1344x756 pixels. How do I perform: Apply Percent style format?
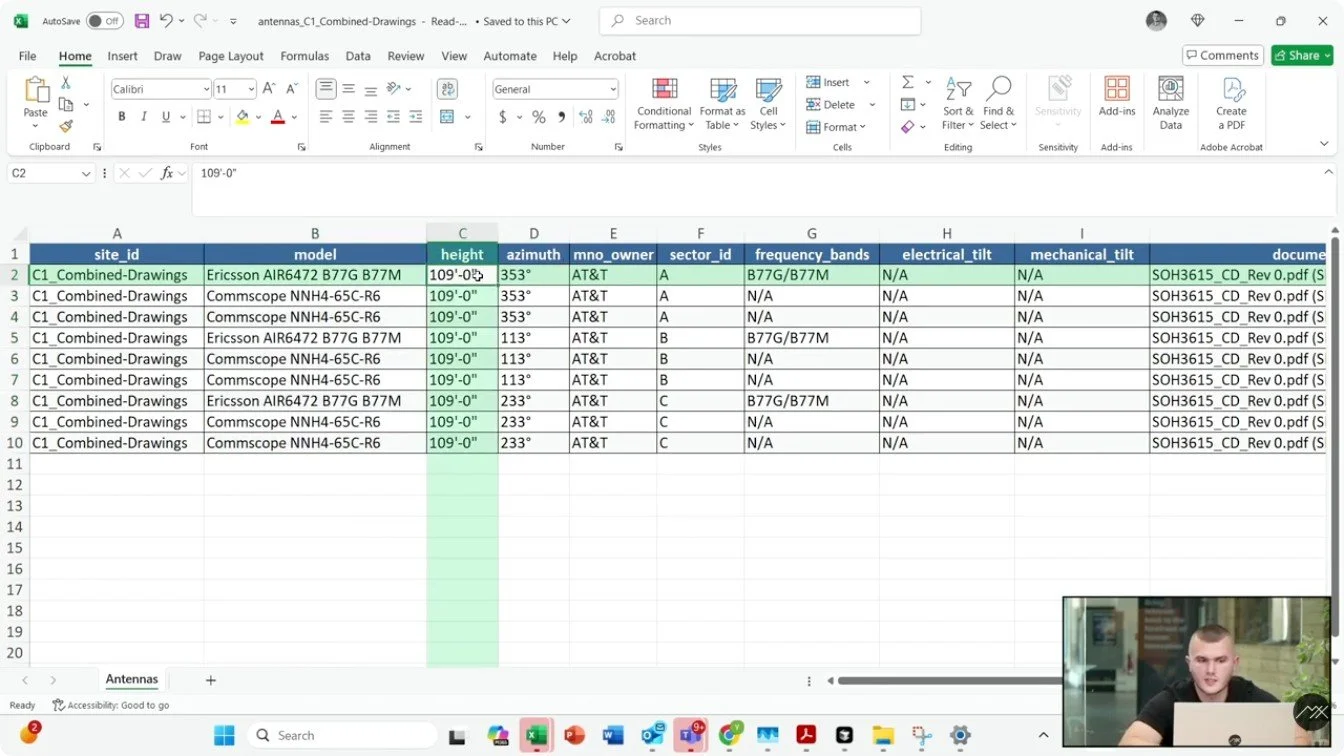(x=539, y=117)
